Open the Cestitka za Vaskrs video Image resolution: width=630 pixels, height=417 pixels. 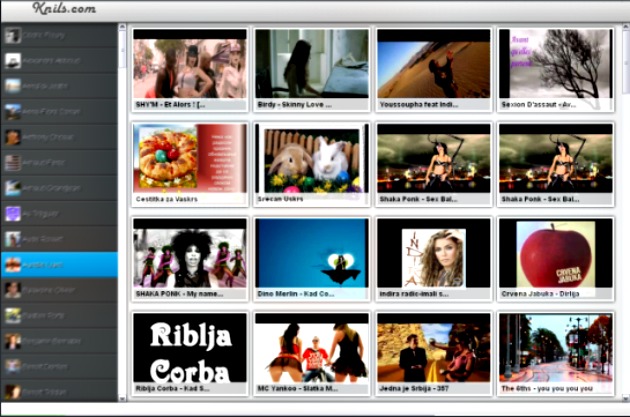coord(190,164)
